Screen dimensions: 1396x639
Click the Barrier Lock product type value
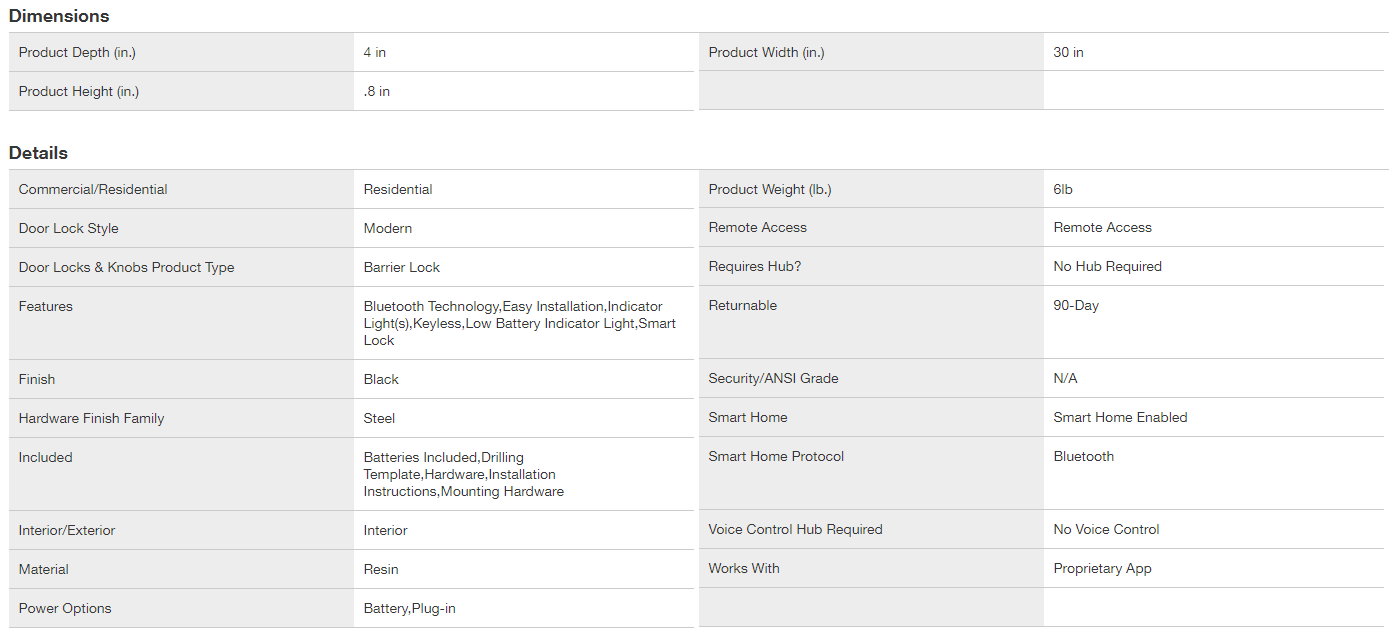pyautogui.click(x=402, y=267)
